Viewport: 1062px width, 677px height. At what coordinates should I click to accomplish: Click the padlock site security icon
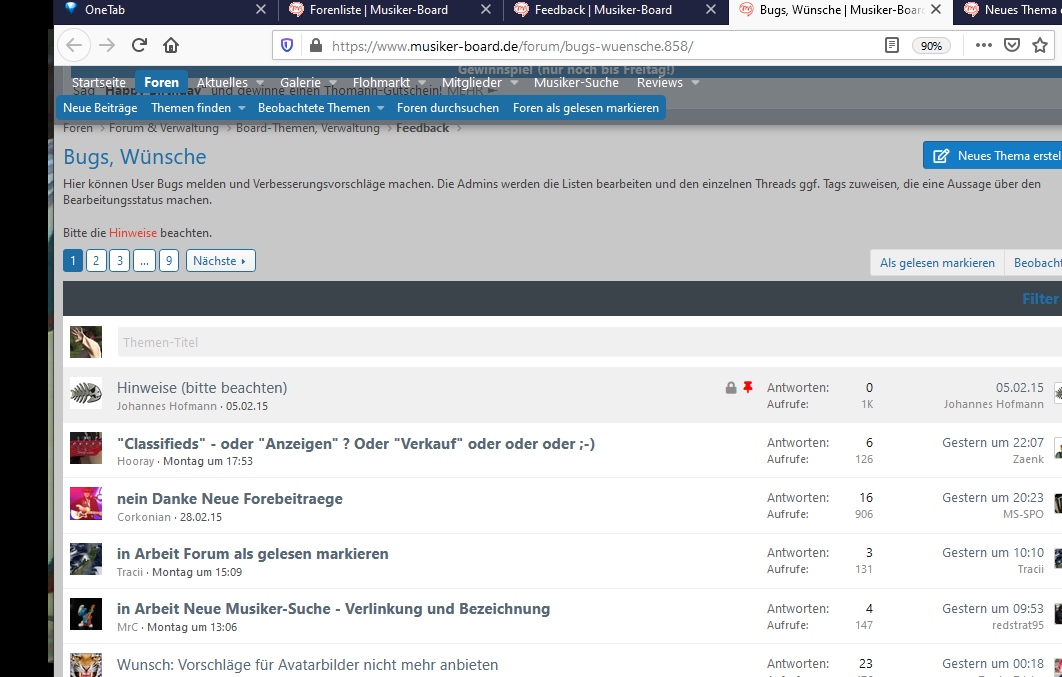(315, 46)
